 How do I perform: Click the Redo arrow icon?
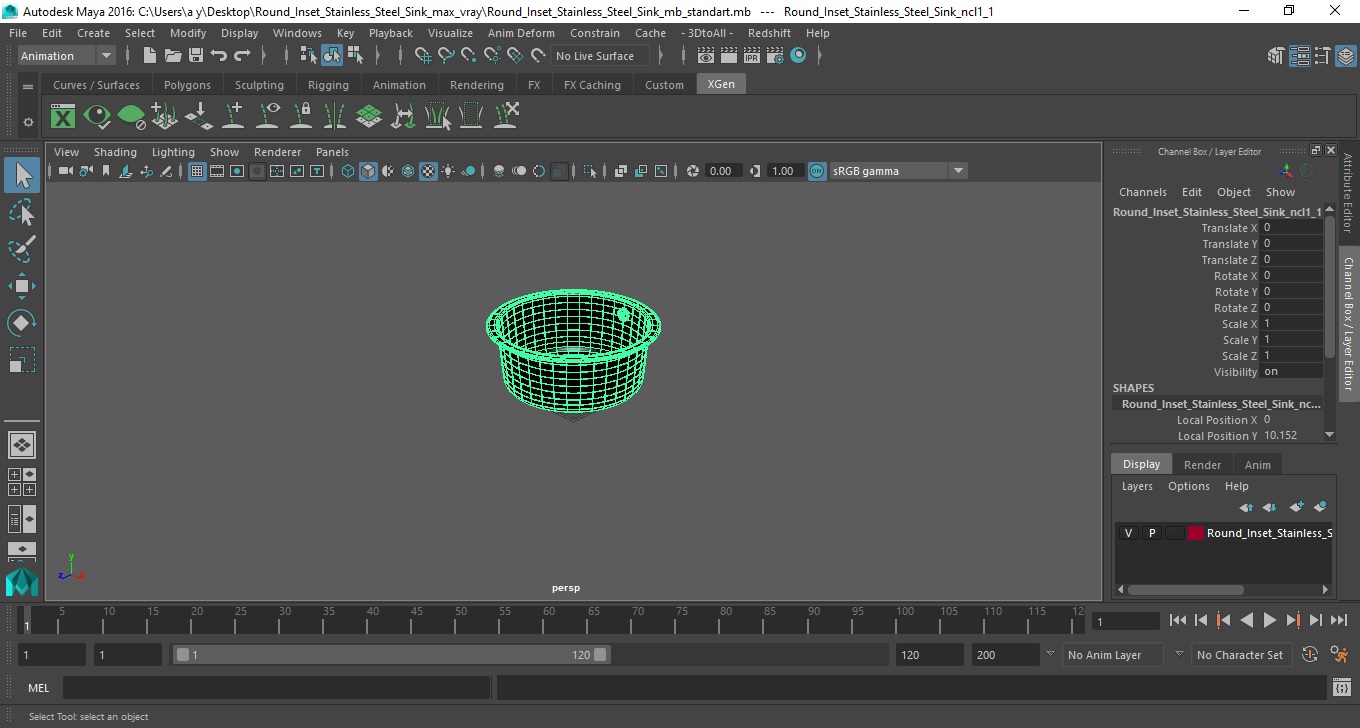242,56
